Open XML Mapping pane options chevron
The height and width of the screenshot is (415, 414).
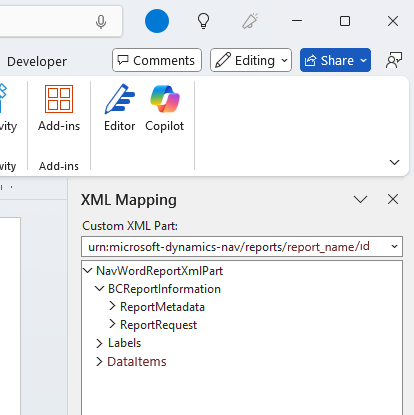(x=360, y=199)
